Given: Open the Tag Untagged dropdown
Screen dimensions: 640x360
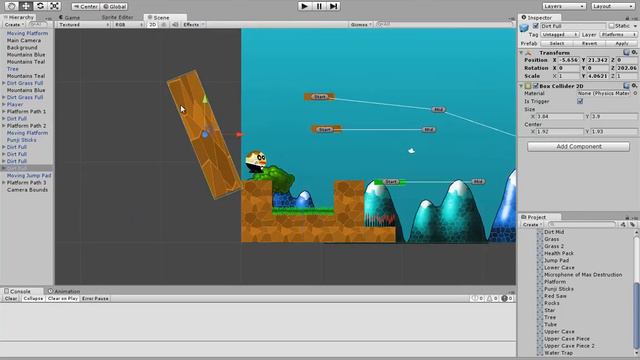Looking at the screenshot, I should (x=560, y=35).
